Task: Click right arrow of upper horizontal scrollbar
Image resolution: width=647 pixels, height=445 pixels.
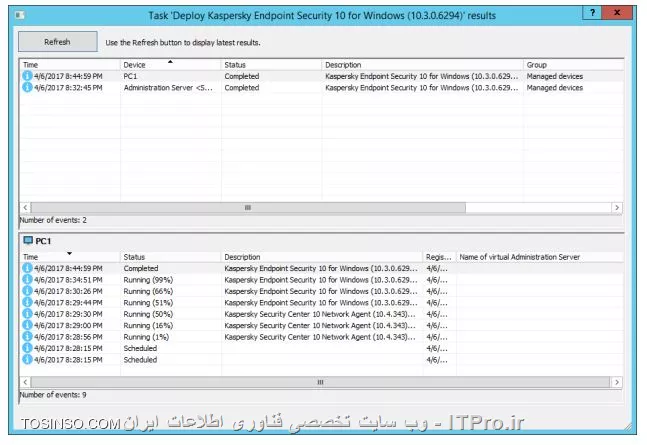Action: coord(617,208)
